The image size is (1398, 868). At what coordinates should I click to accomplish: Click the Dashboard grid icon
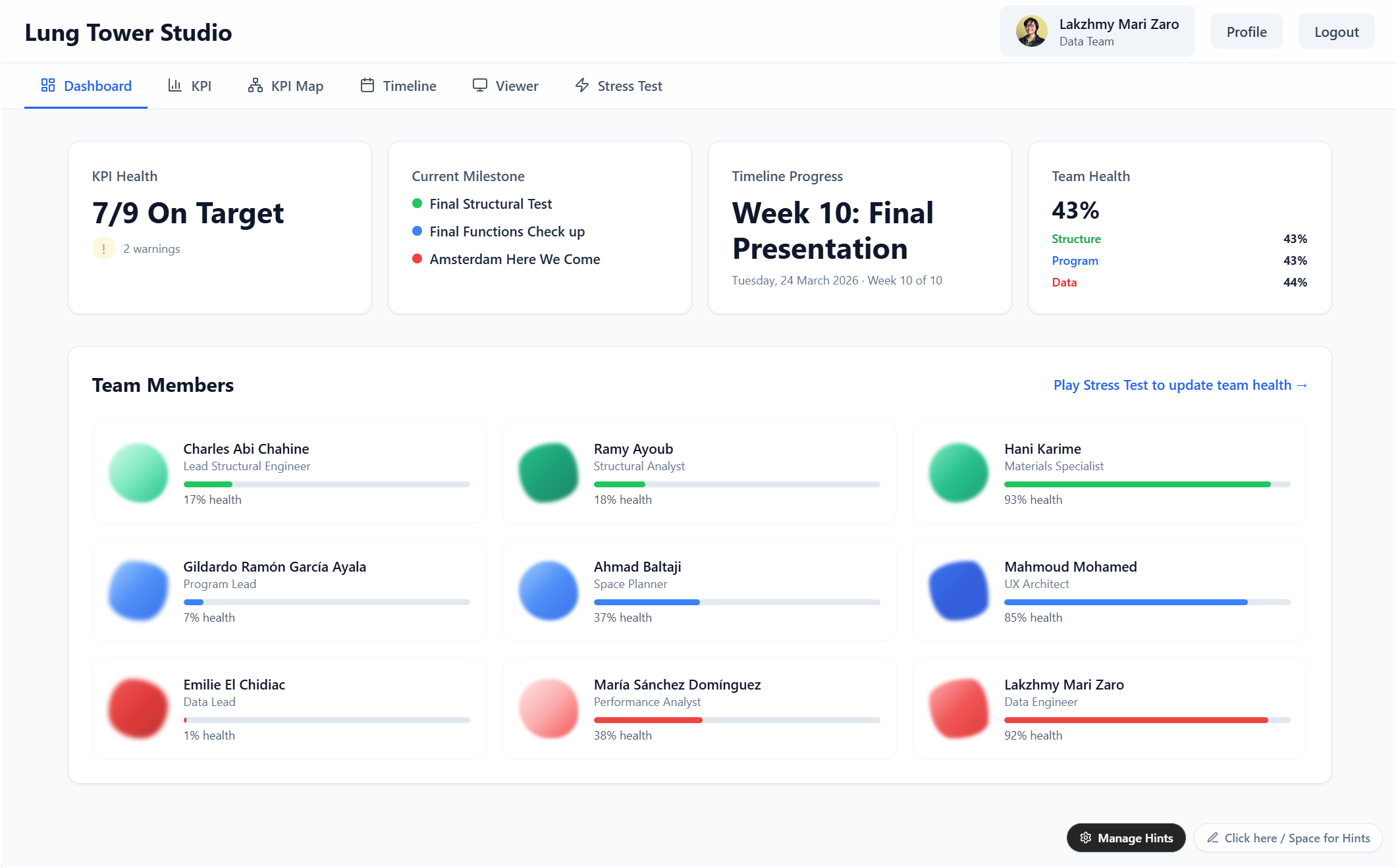pos(48,86)
